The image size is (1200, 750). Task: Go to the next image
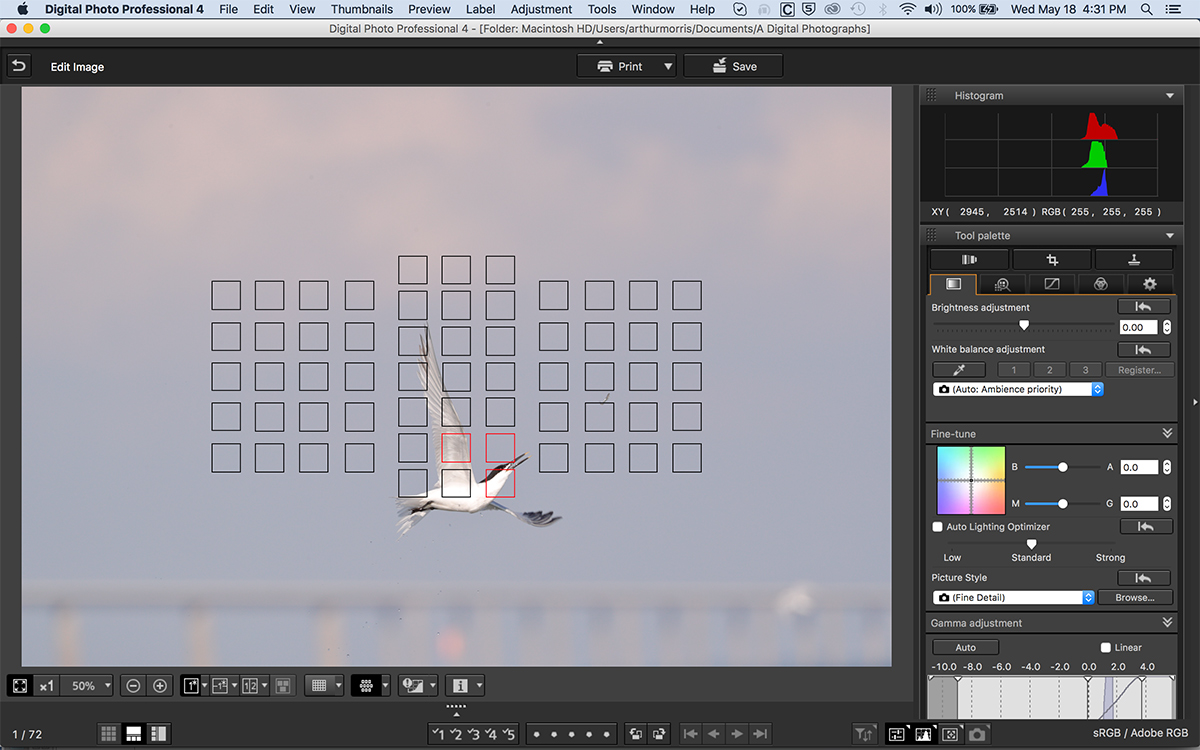tap(737, 734)
